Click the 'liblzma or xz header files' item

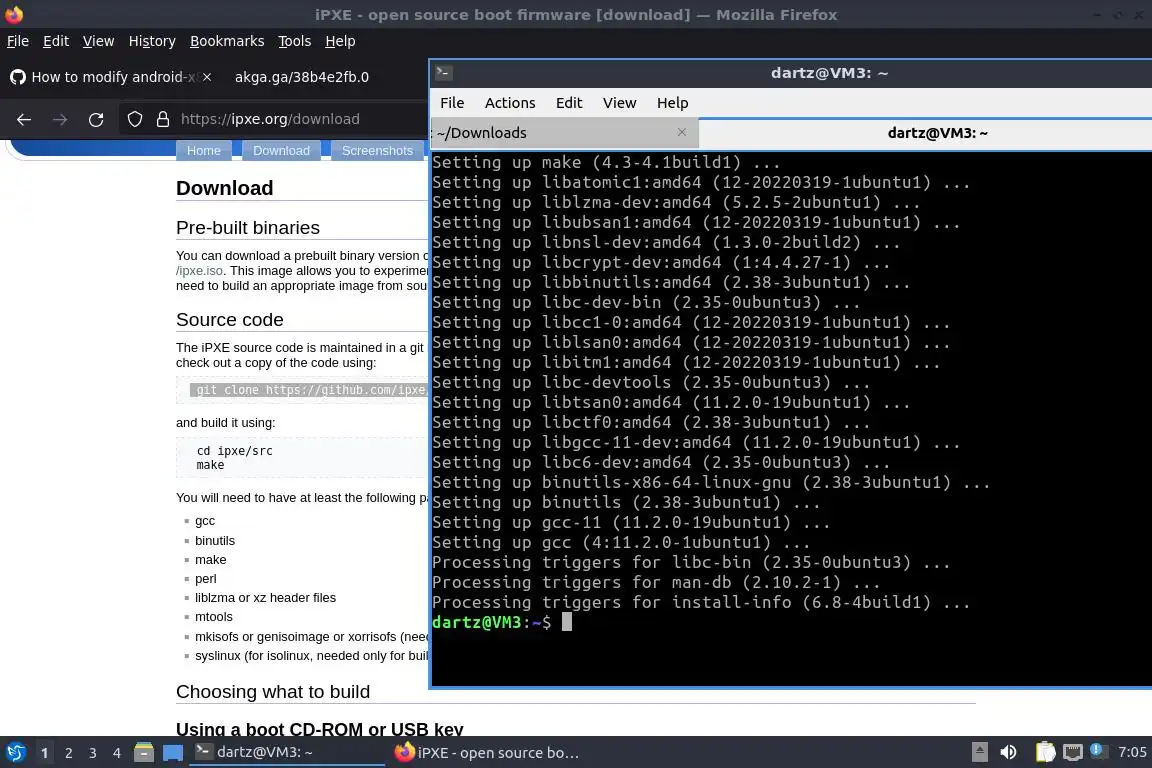[265, 597]
